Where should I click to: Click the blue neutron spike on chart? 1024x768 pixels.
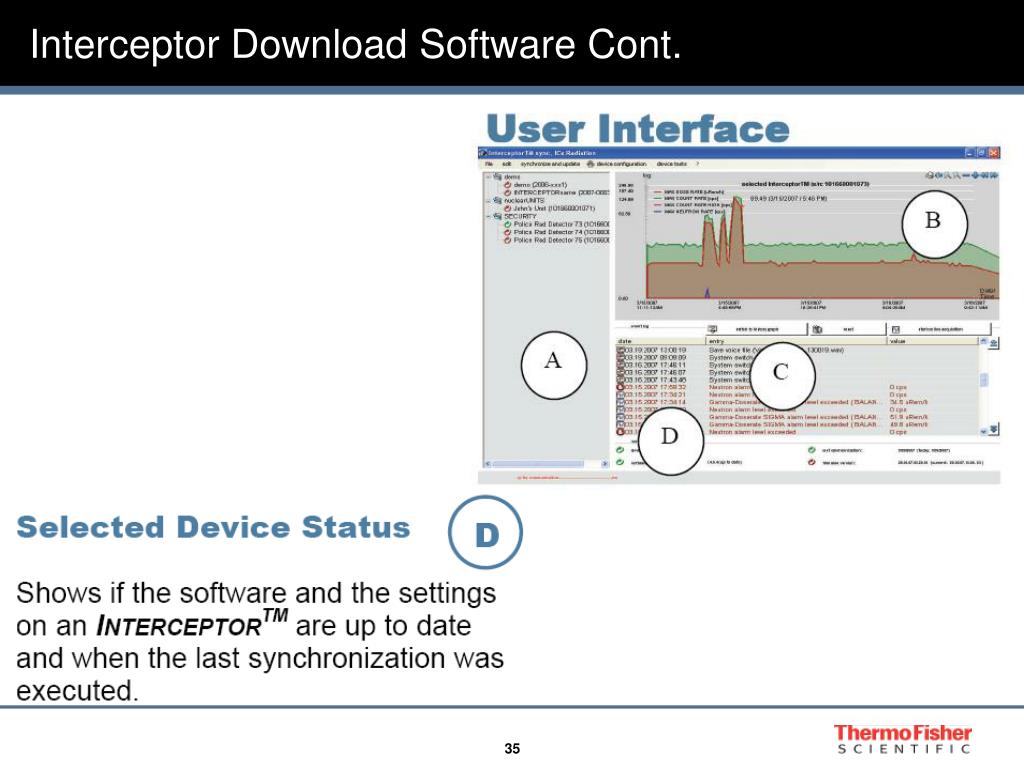[x=707, y=293]
